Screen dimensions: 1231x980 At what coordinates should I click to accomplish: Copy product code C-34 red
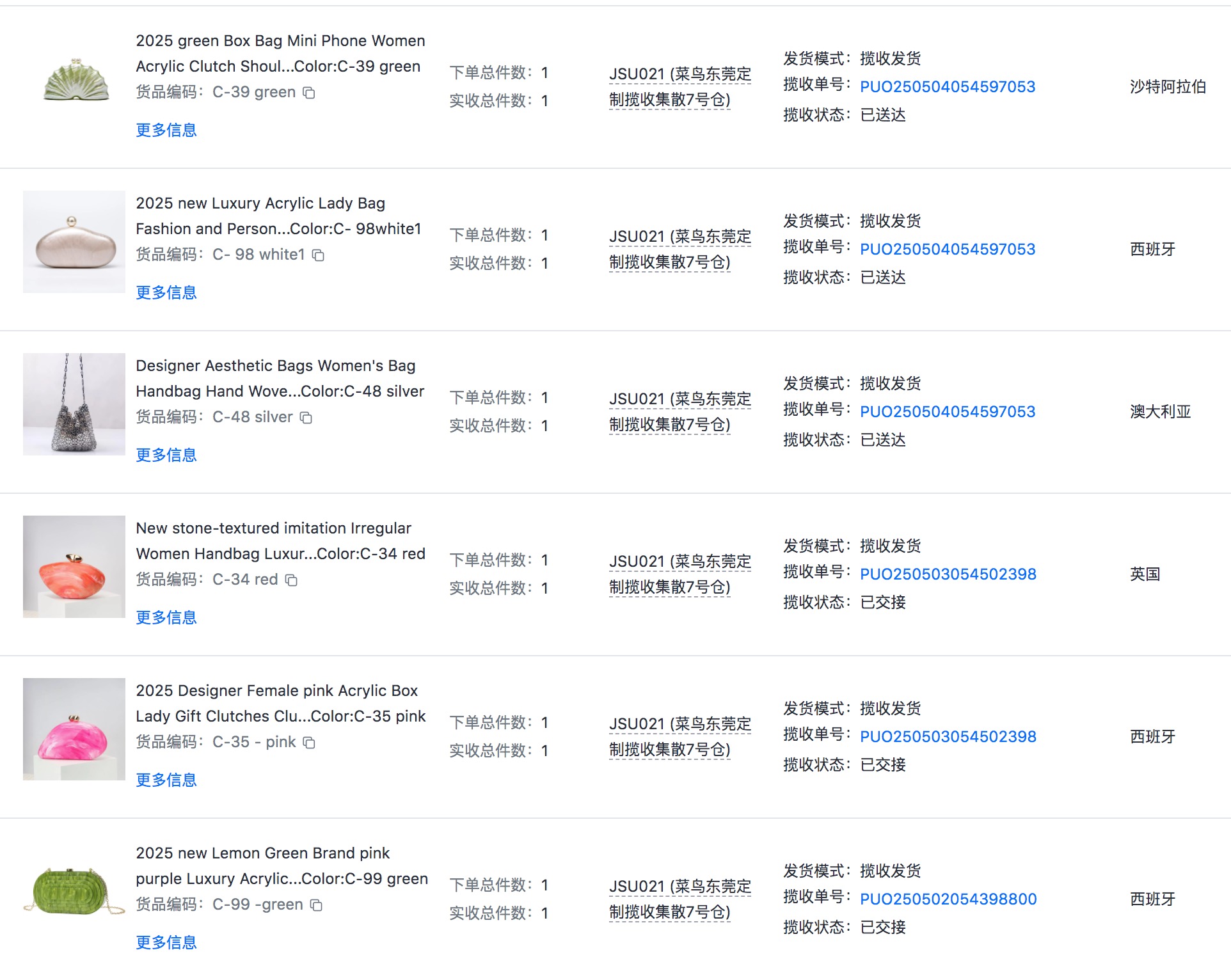point(291,580)
